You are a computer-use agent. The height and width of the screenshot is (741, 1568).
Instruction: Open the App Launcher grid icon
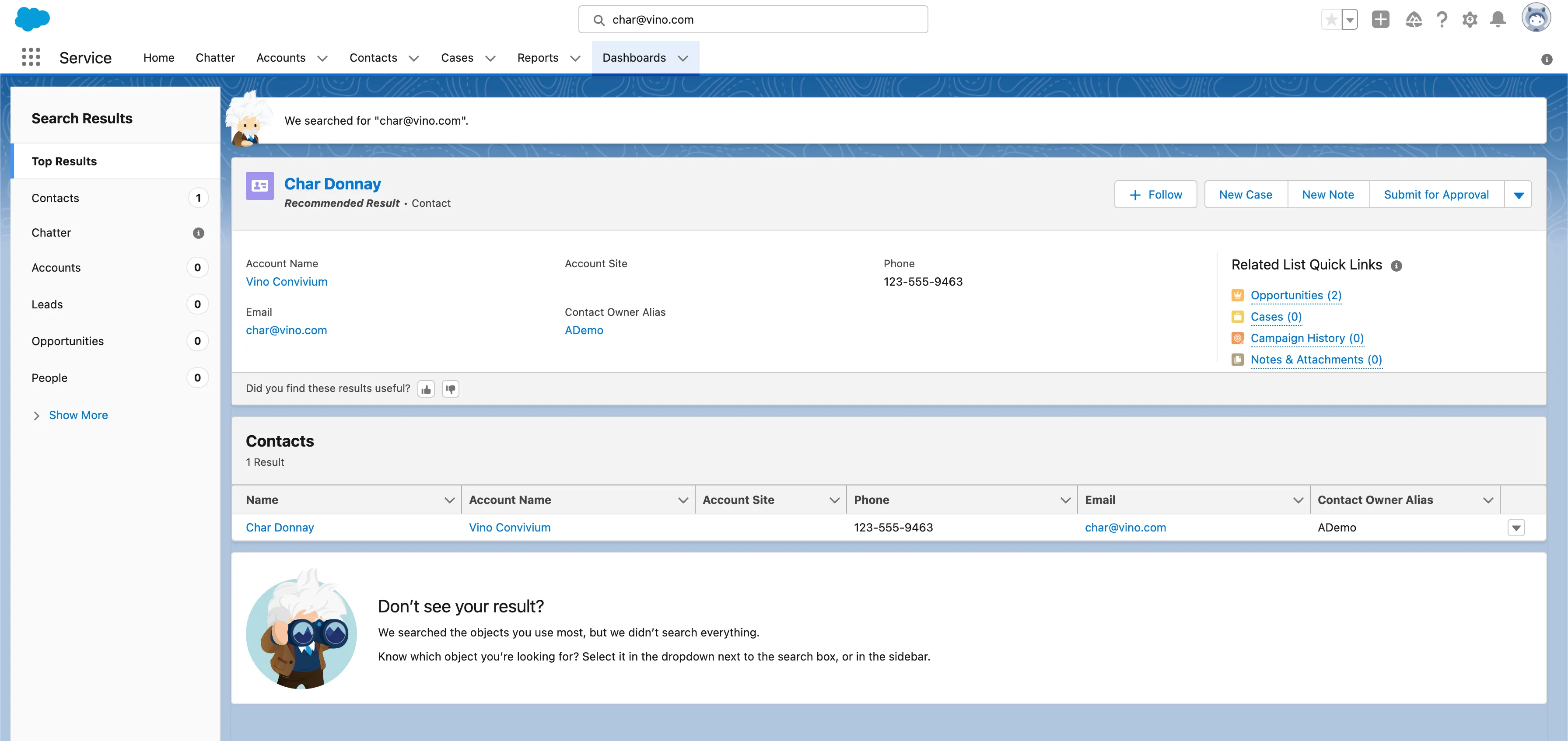pyautogui.click(x=31, y=57)
